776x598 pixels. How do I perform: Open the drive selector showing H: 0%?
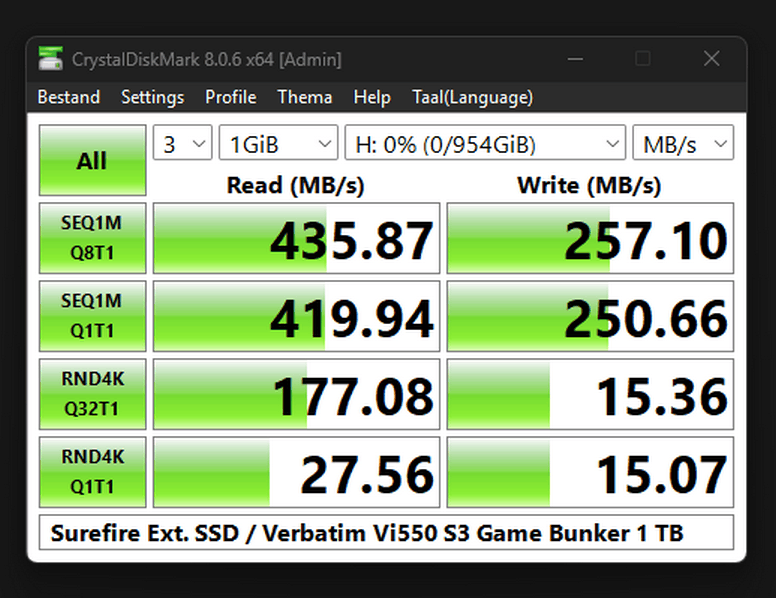485,143
